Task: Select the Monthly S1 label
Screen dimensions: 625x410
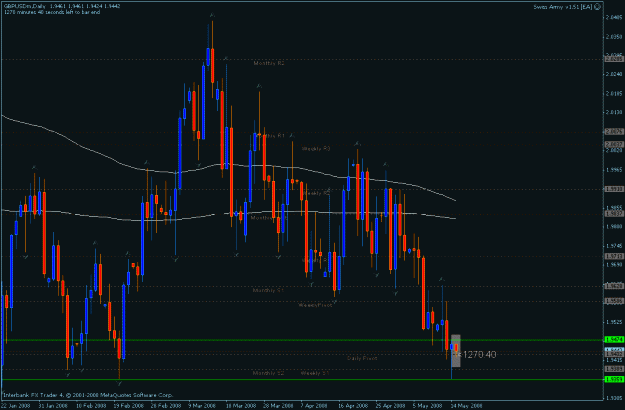Action: click(268, 290)
